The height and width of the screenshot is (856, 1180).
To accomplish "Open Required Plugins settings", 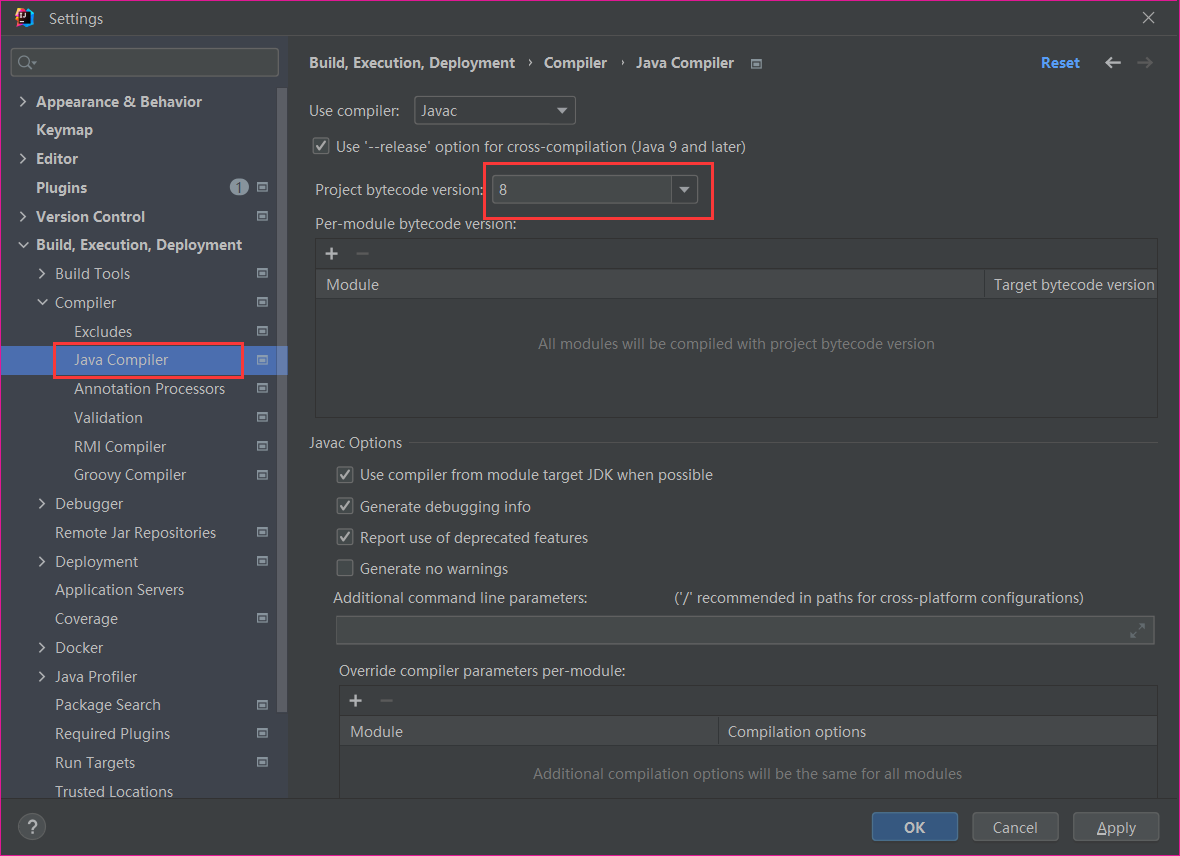I will point(112,733).
